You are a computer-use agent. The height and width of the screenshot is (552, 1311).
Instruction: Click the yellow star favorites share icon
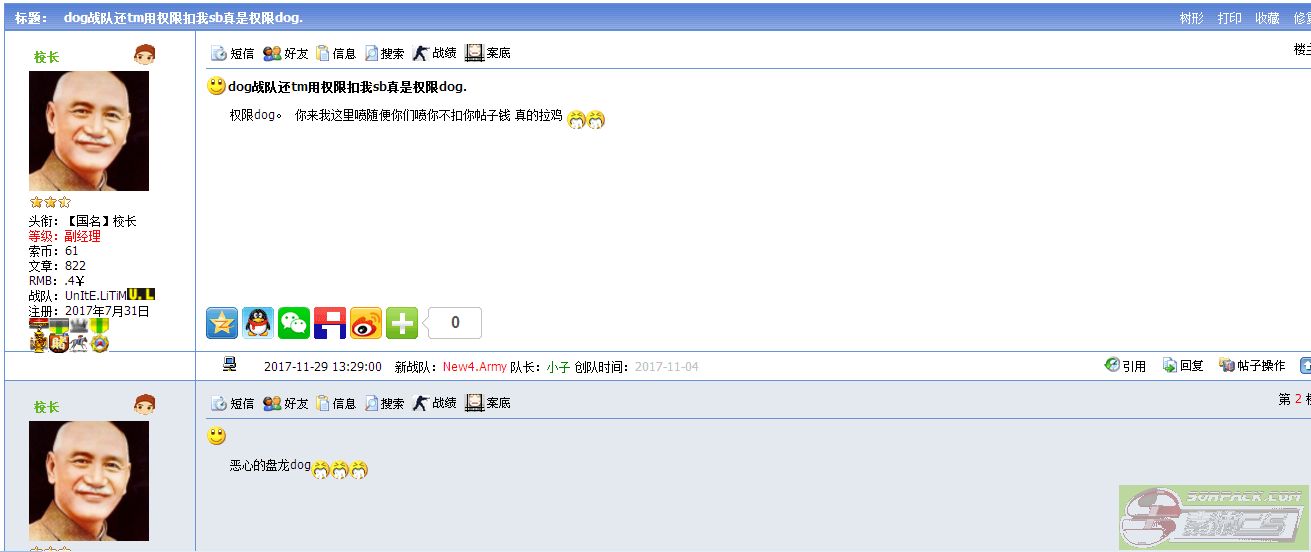222,323
